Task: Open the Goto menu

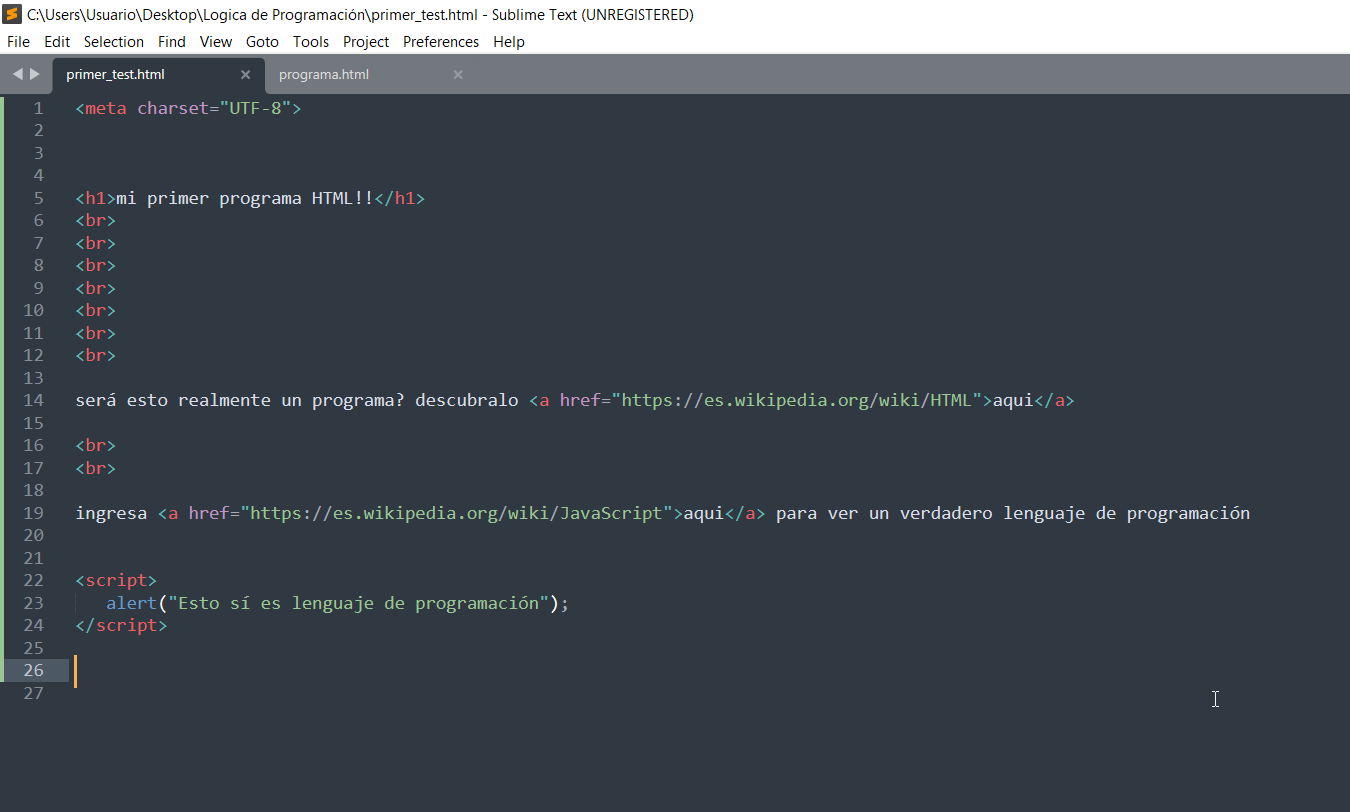Action: (x=262, y=42)
